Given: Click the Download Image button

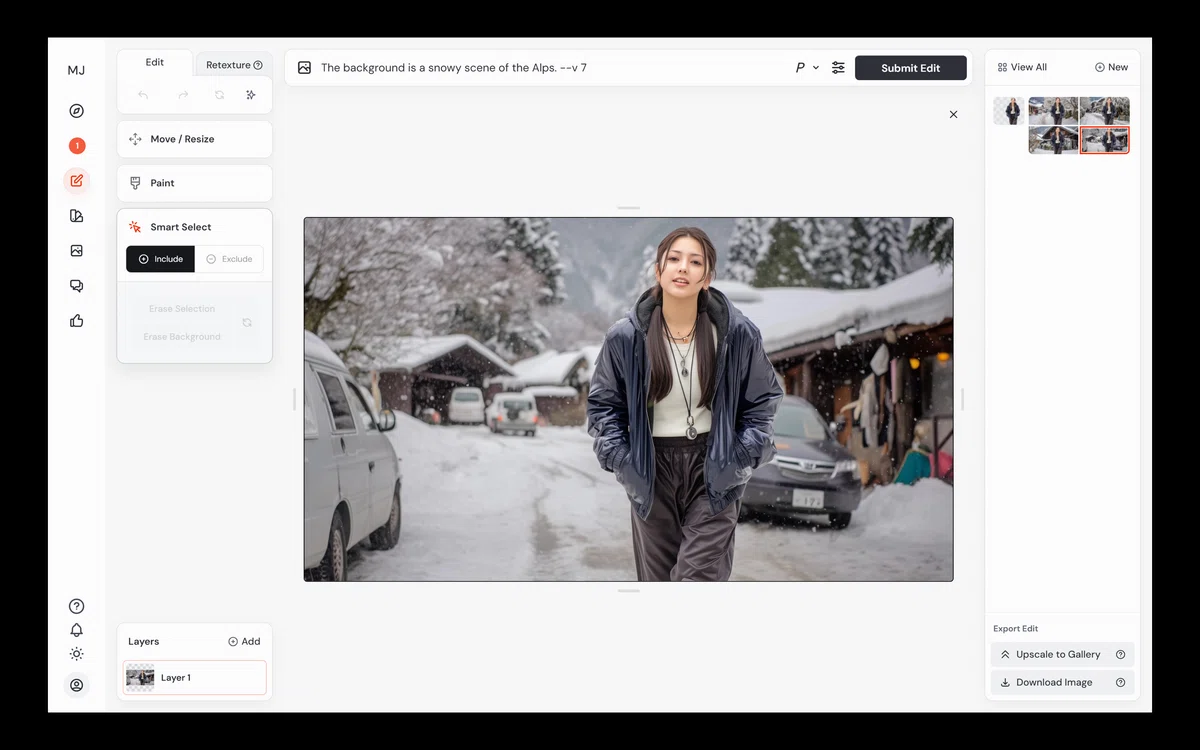Looking at the screenshot, I should [x=1062, y=682].
